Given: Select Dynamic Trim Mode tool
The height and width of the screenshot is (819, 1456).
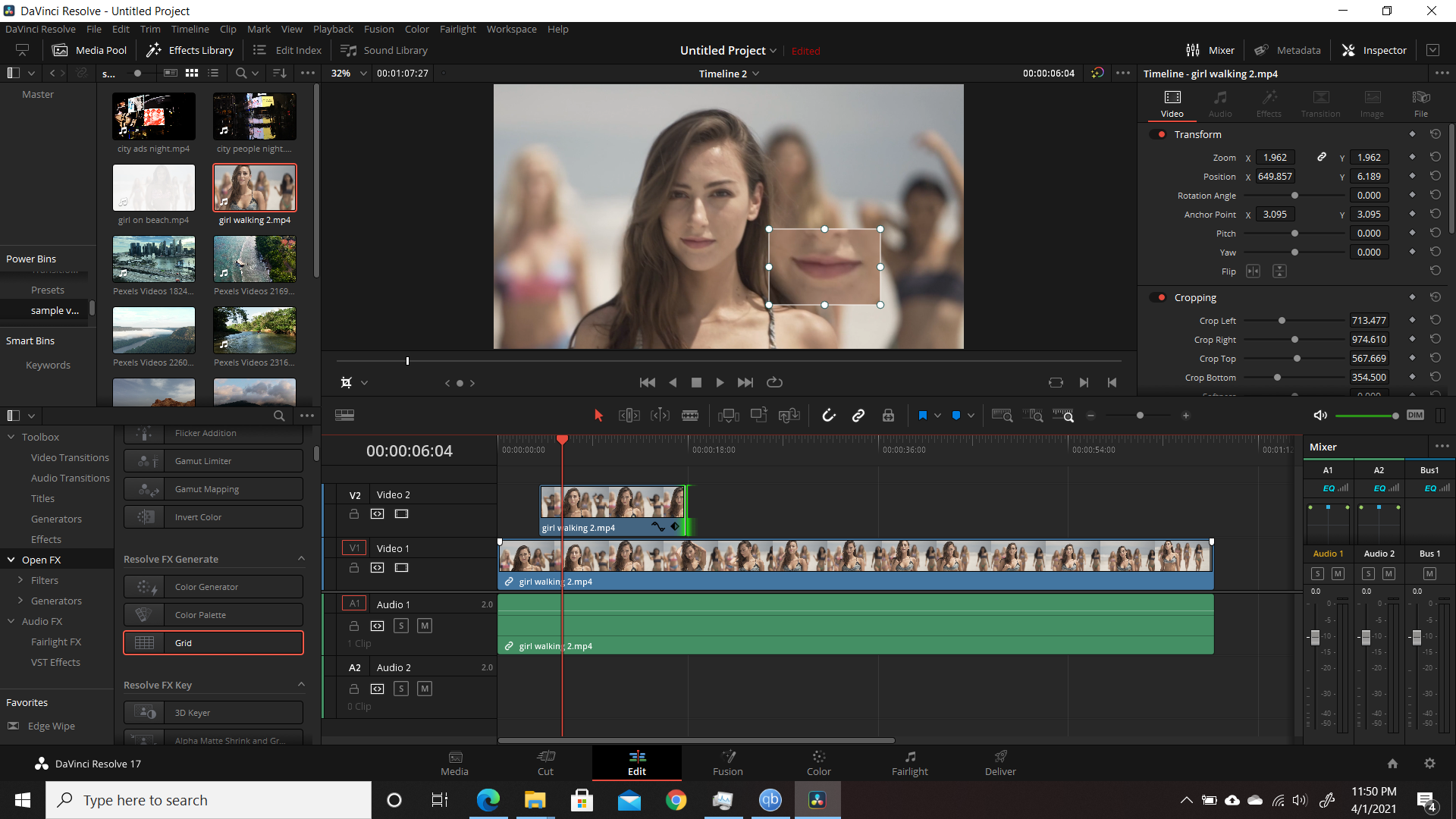Looking at the screenshot, I should [660, 416].
